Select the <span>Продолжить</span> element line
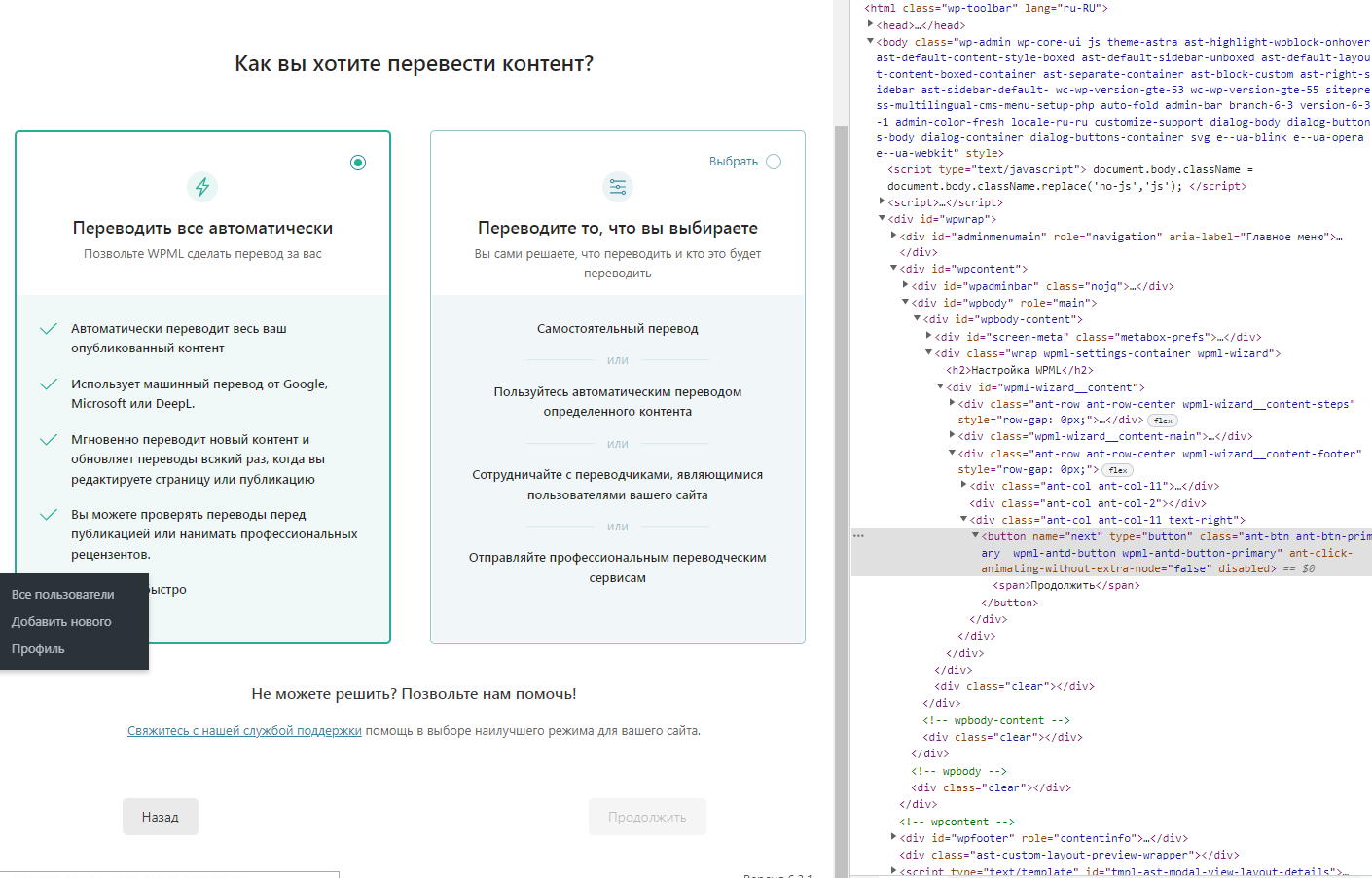 1066,585
